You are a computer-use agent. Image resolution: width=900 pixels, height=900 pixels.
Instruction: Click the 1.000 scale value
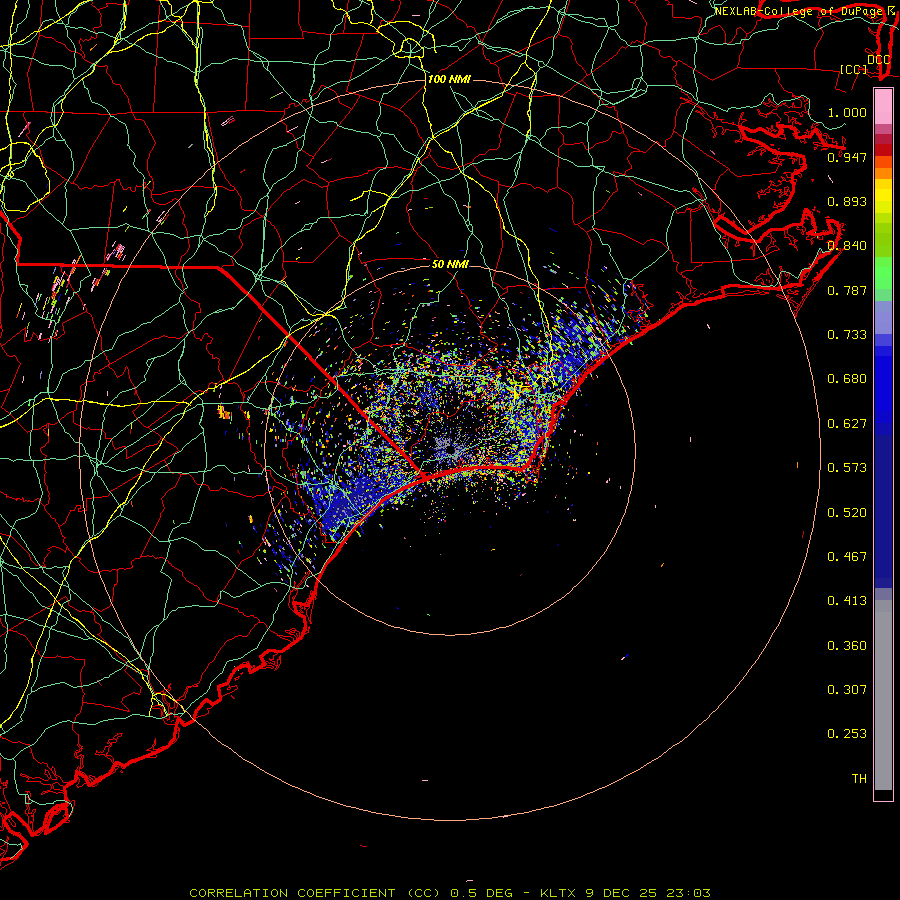(847, 112)
